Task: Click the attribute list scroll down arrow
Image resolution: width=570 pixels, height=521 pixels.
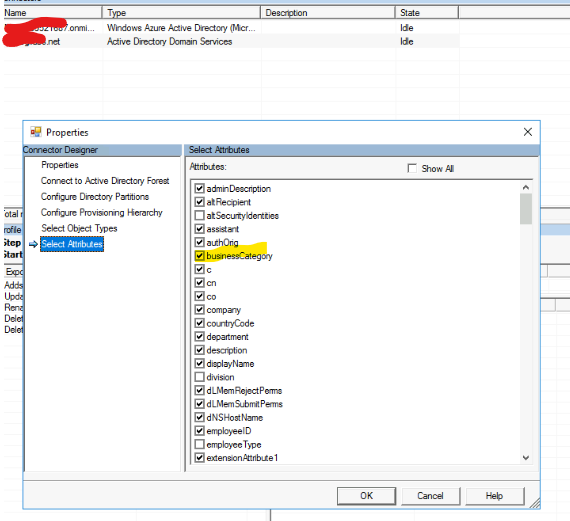Action: click(x=526, y=458)
